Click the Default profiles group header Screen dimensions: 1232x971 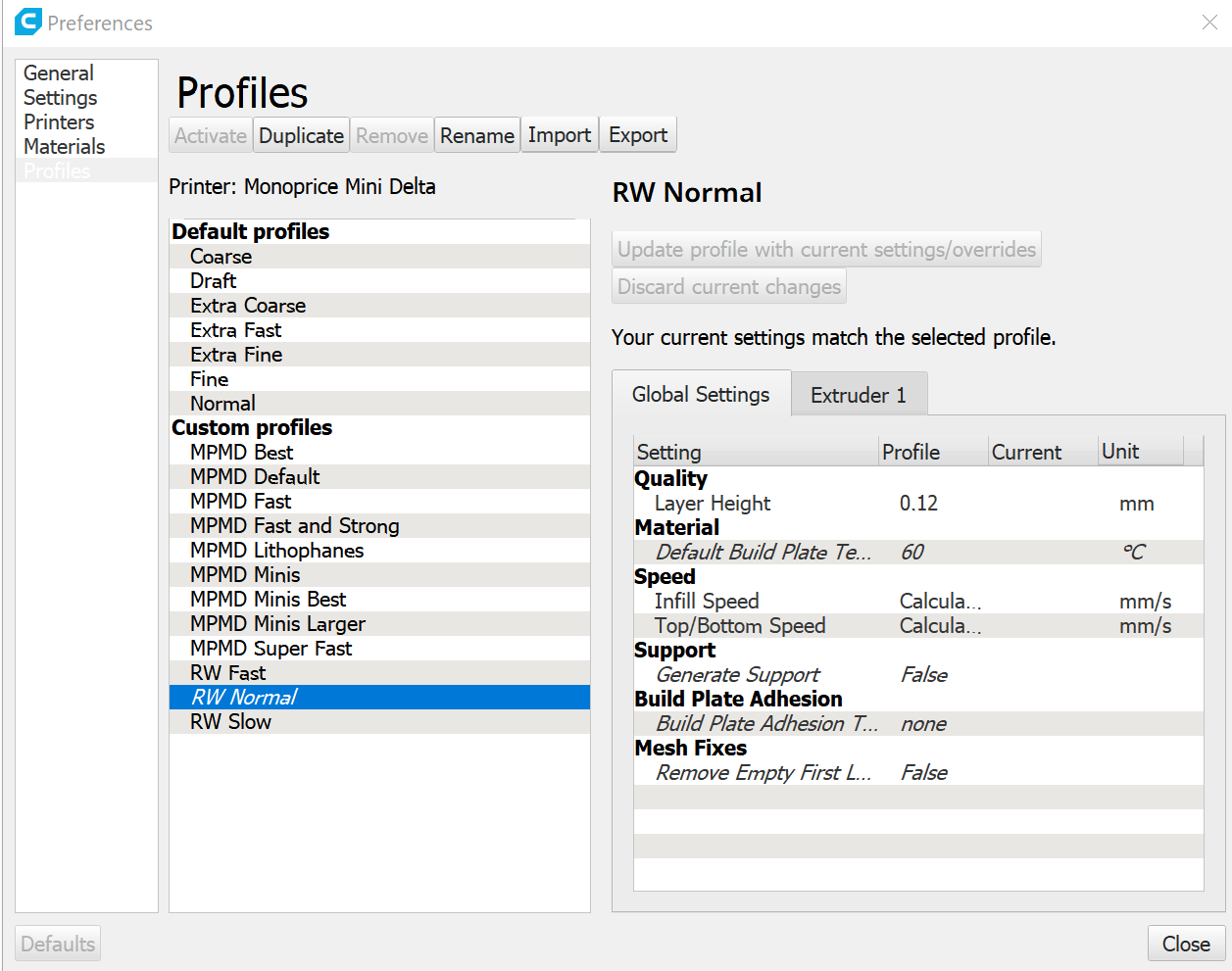tap(251, 231)
